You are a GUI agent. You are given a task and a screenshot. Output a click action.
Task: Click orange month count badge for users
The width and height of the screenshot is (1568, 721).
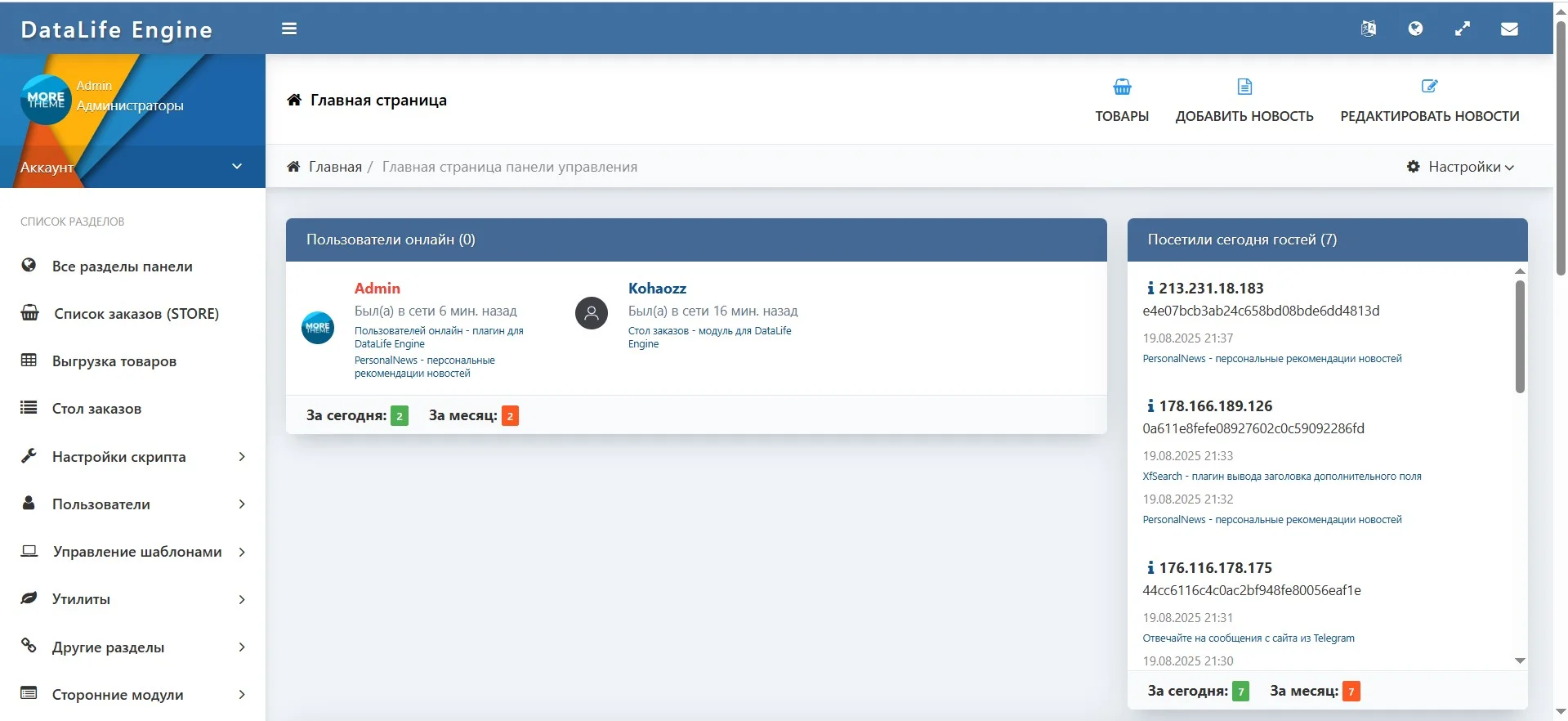510,416
